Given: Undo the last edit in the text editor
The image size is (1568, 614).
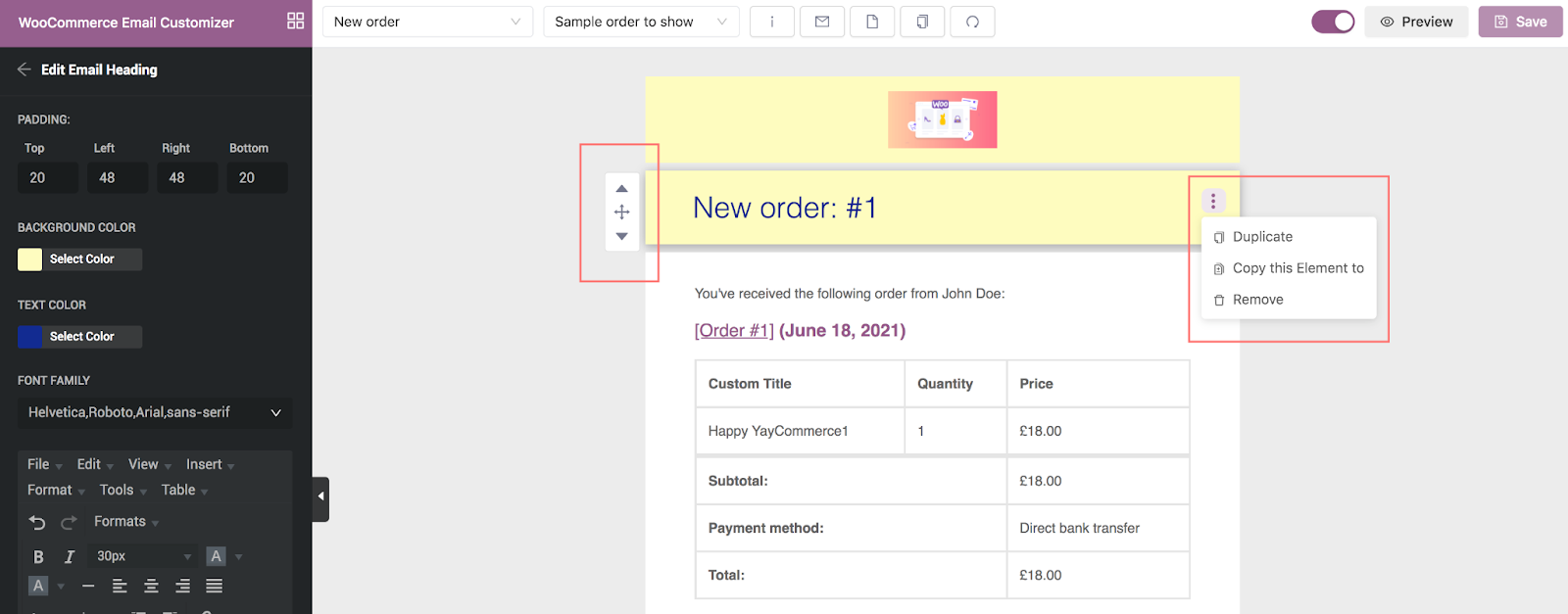Looking at the screenshot, I should point(37,522).
